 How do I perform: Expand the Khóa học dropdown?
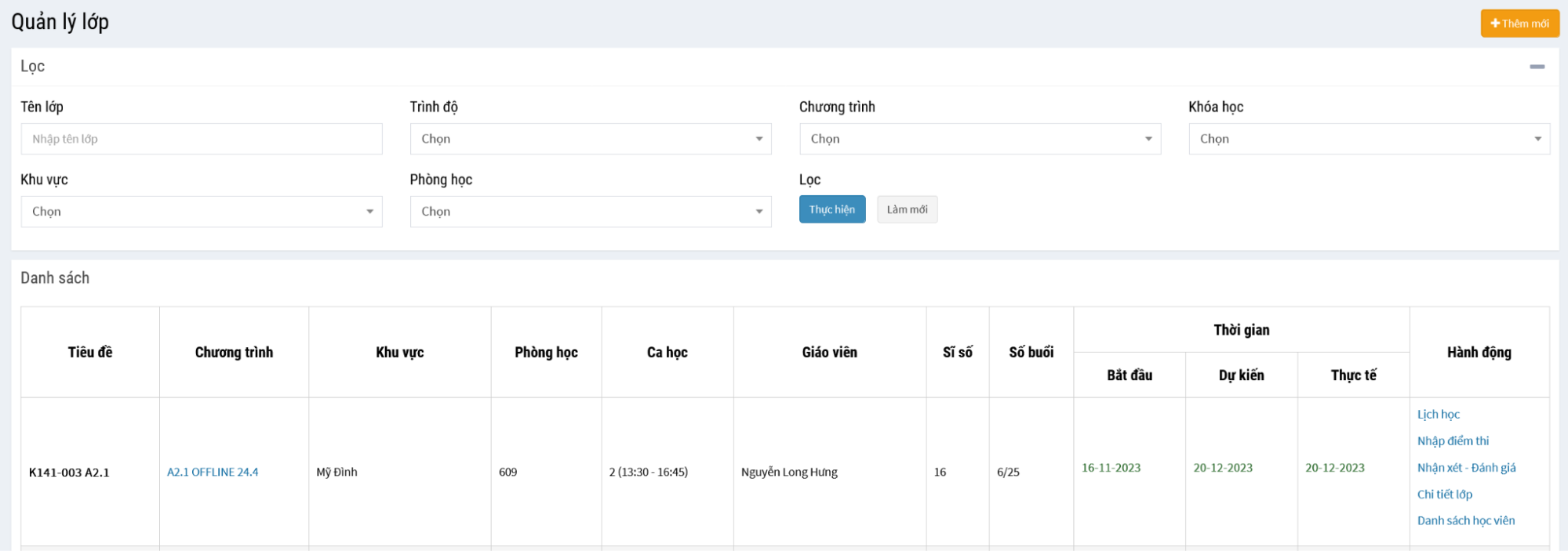tap(1369, 139)
